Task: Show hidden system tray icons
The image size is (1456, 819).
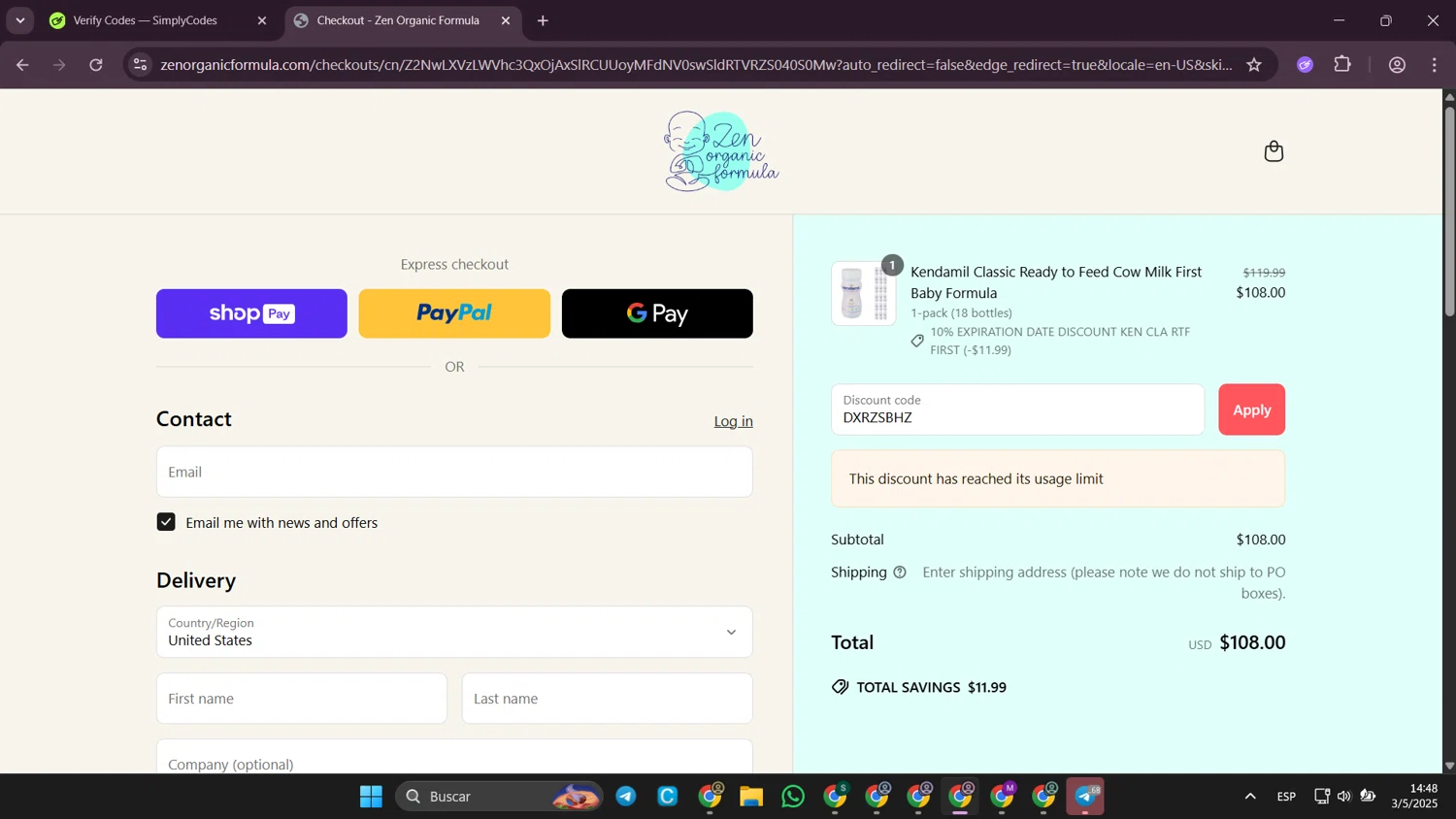Action: click(x=1250, y=797)
